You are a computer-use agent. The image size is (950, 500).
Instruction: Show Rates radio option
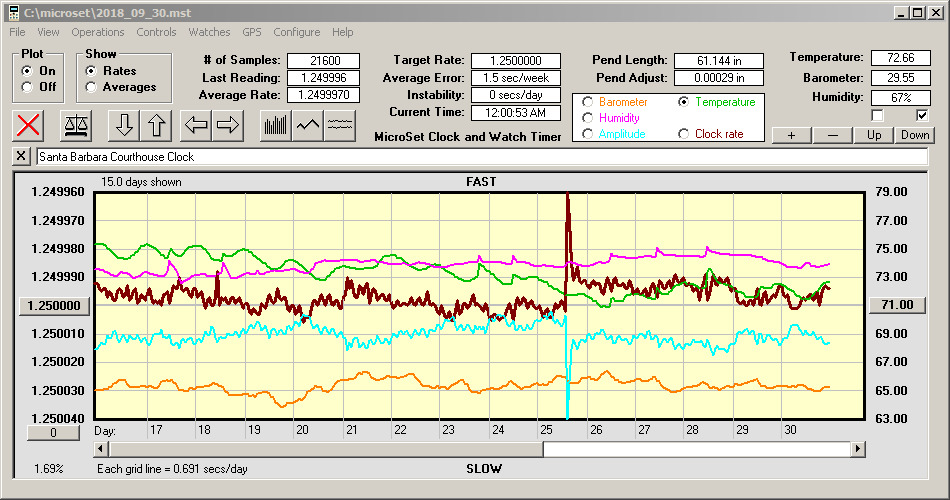tap(91, 71)
